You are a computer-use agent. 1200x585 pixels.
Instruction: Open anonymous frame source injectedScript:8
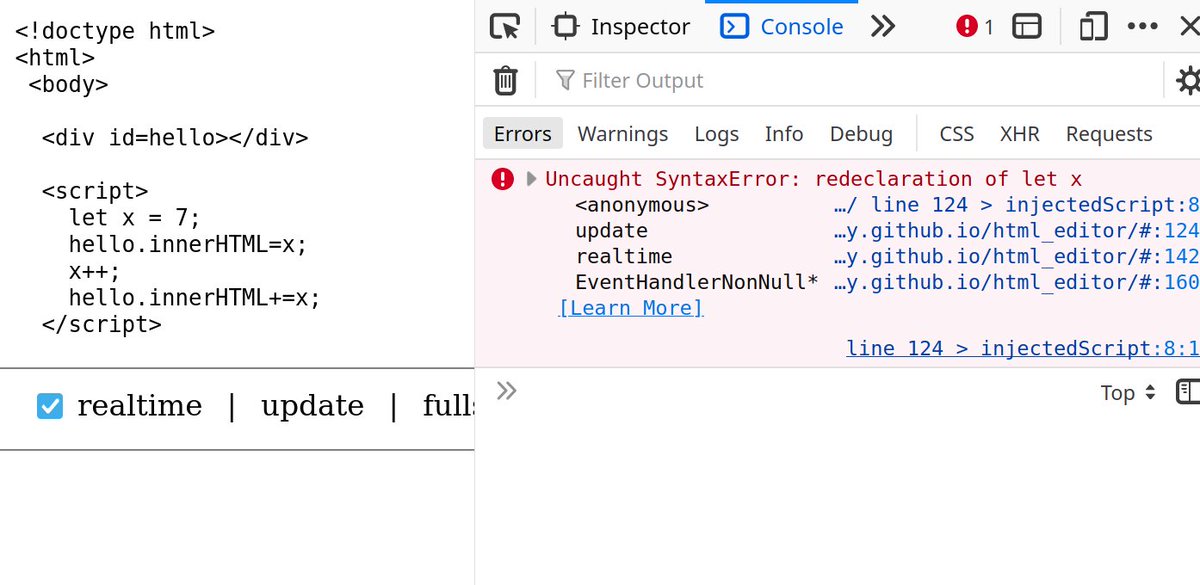(1016, 205)
